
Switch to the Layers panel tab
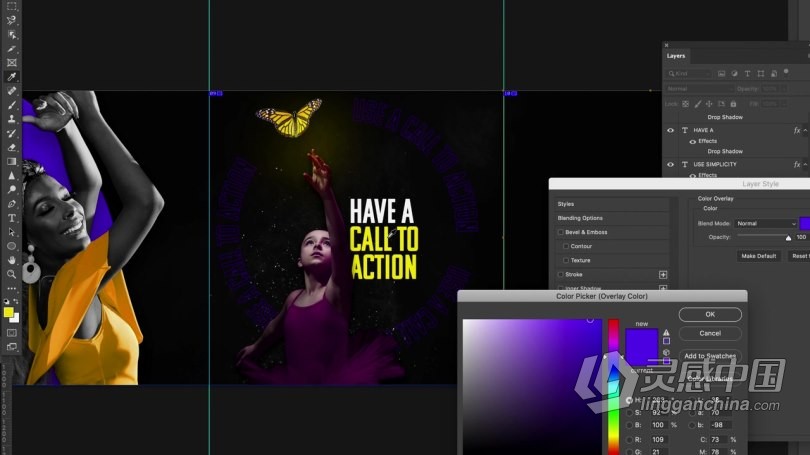click(x=677, y=56)
